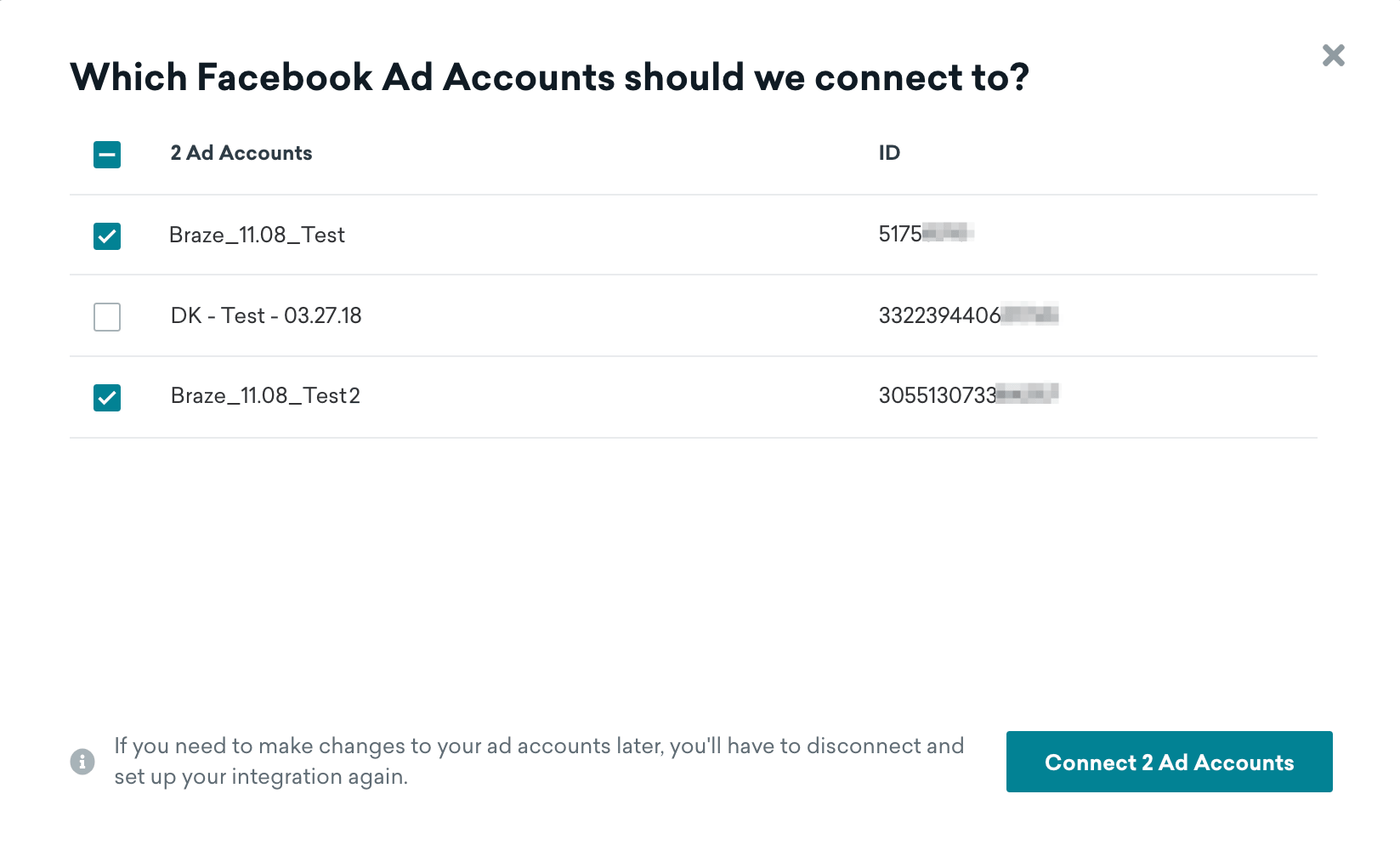Click the indeterminate state icon above the account list
This screenshot has height=845, width=1400.
point(106,154)
